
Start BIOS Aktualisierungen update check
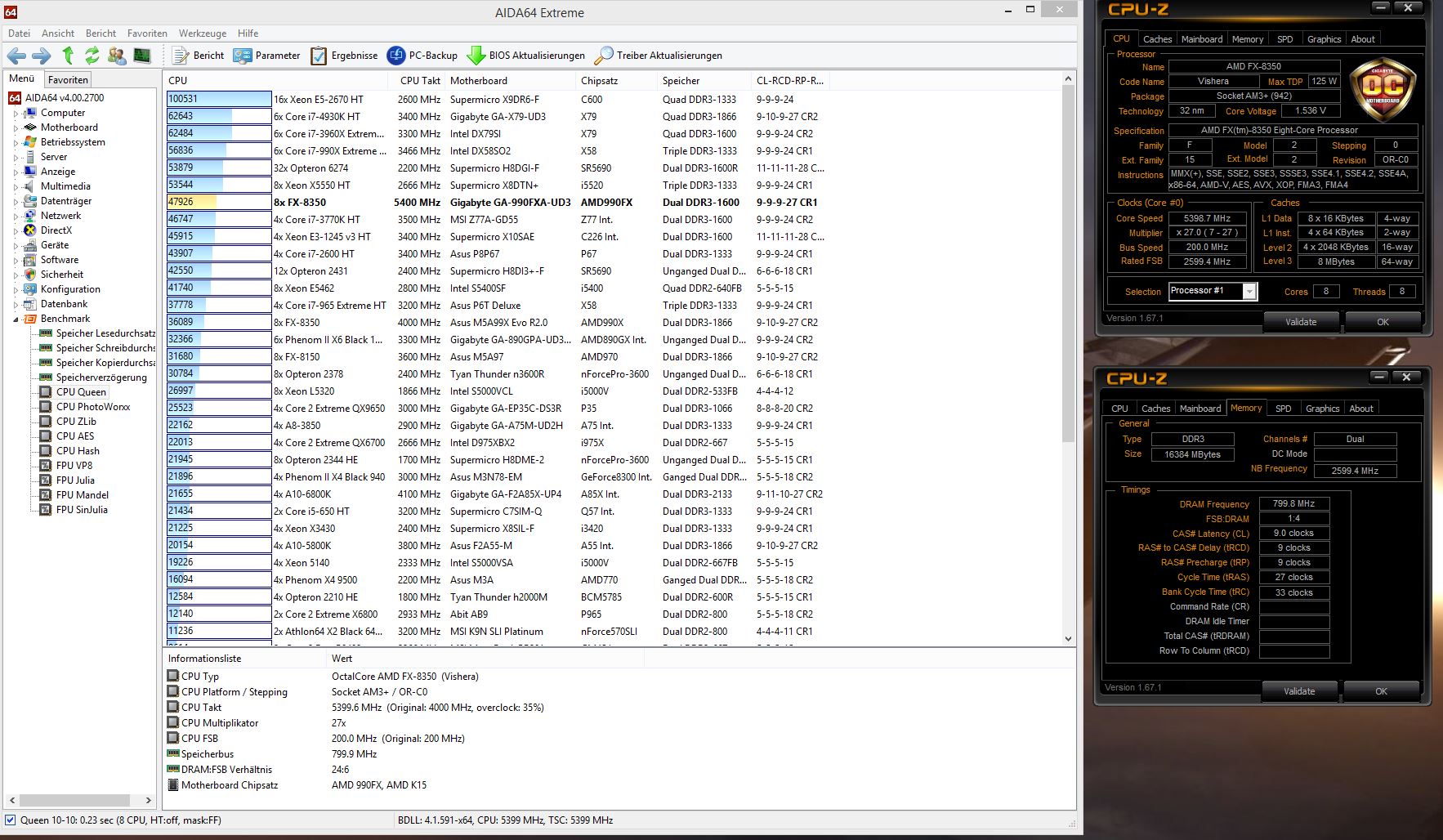click(525, 56)
